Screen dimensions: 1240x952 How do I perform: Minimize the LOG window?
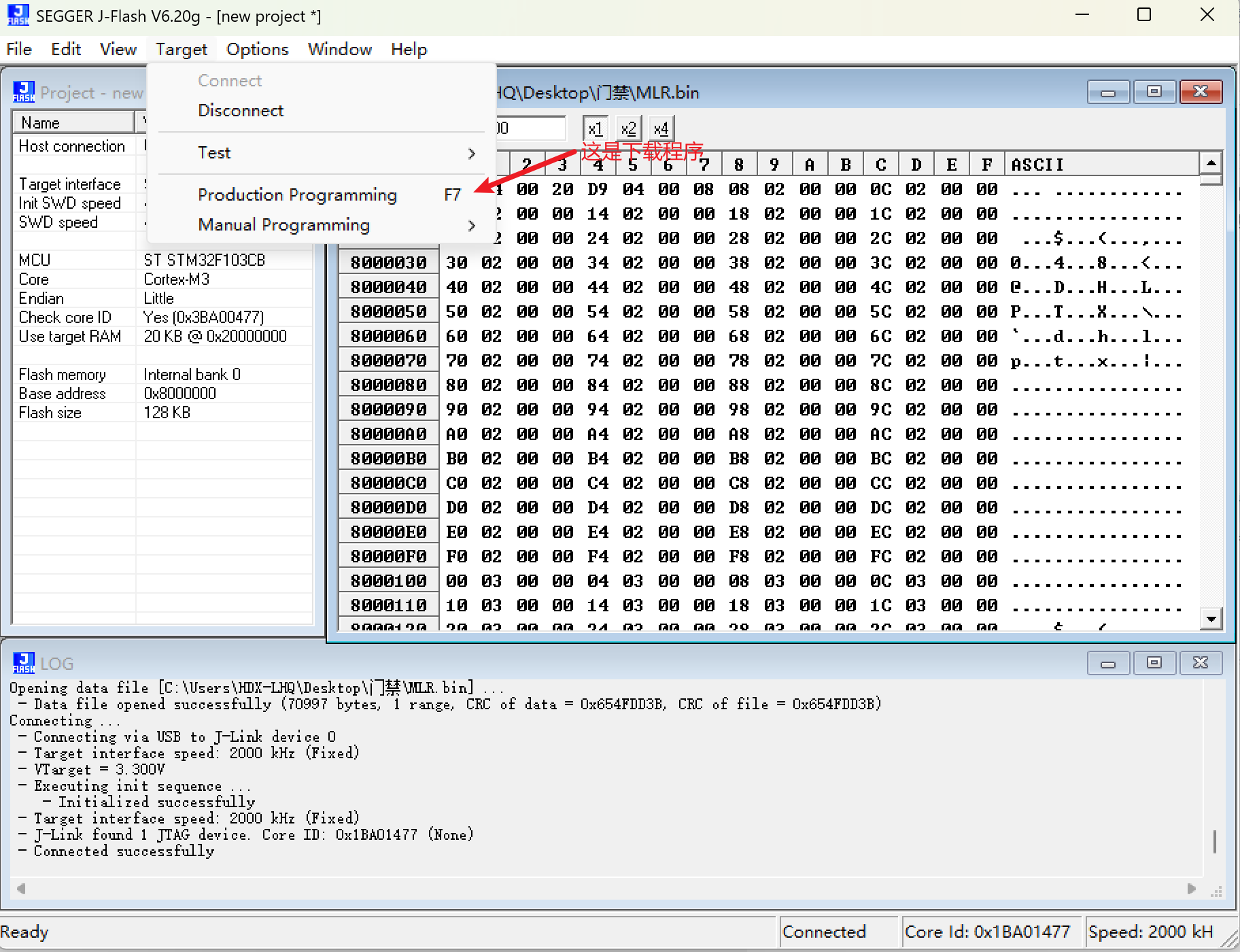click(x=1108, y=663)
